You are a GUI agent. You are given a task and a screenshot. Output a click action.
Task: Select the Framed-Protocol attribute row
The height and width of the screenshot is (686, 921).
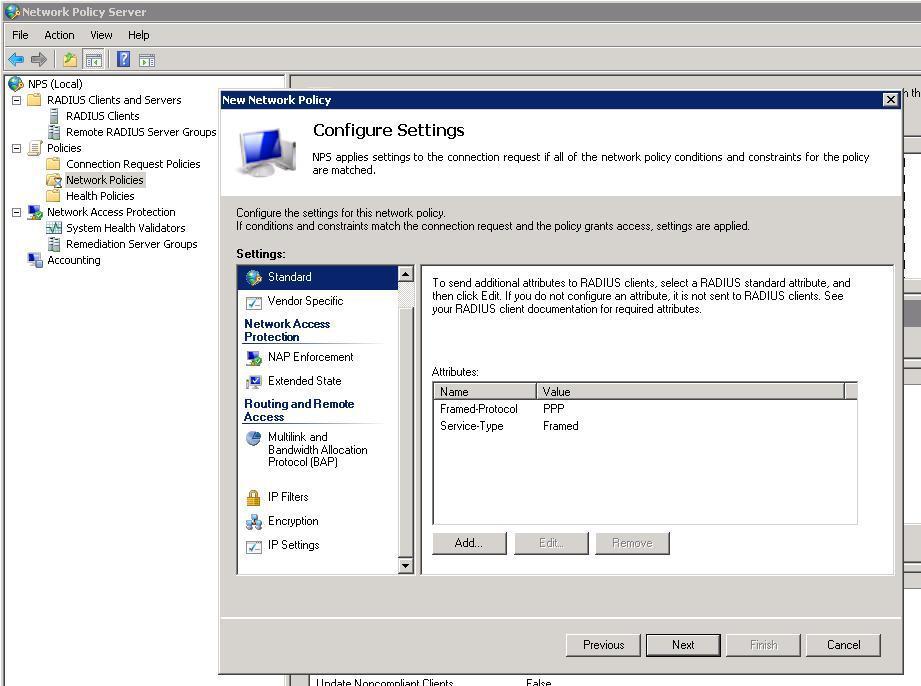click(x=644, y=409)
